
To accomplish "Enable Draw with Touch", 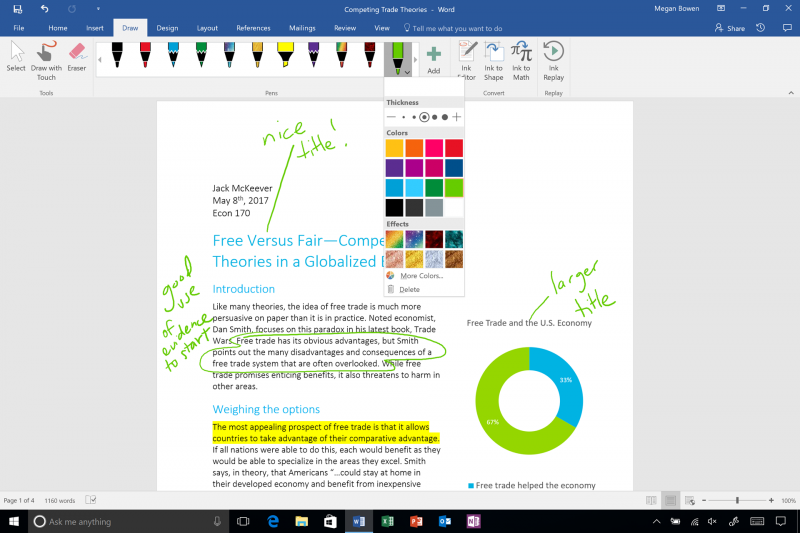I will tap(46, 61).
